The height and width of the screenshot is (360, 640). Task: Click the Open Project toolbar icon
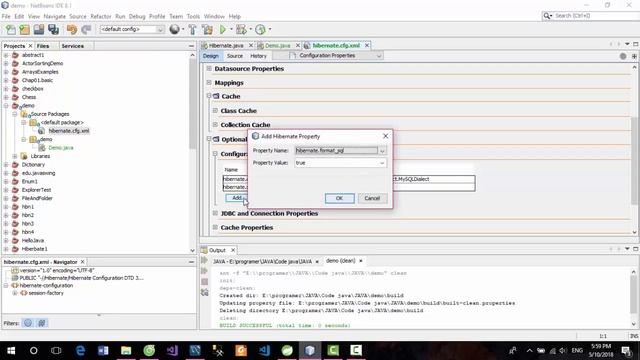39,29
